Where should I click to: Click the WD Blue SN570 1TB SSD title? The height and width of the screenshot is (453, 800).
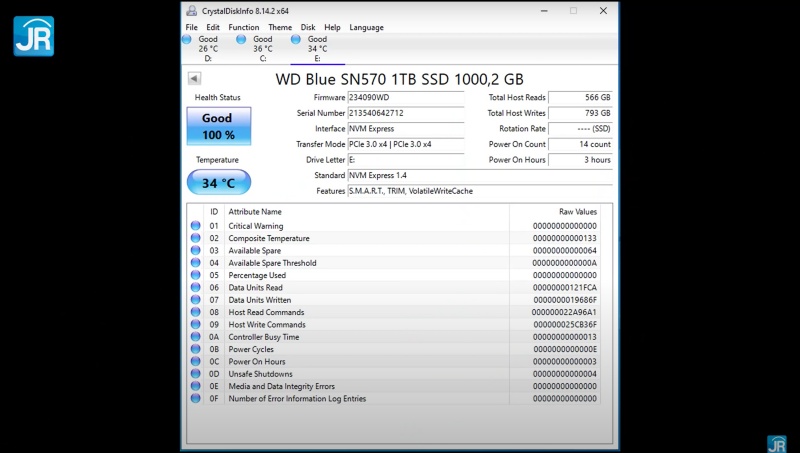pyautogui.click(x=399, y=79)
